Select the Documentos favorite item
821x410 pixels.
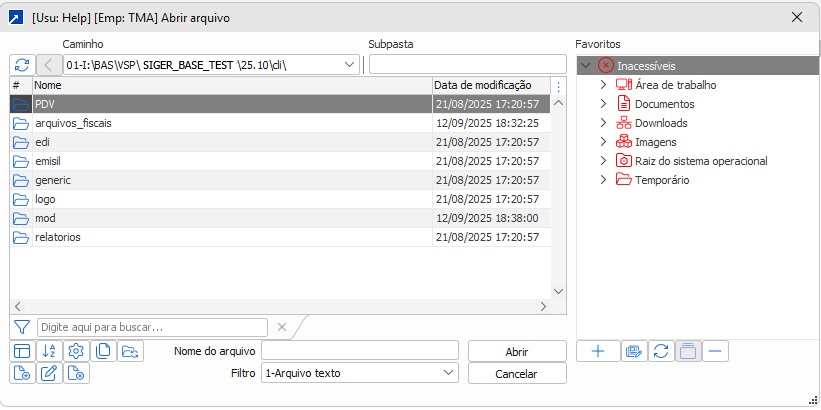pyautogui.click(x=664, y=104)
